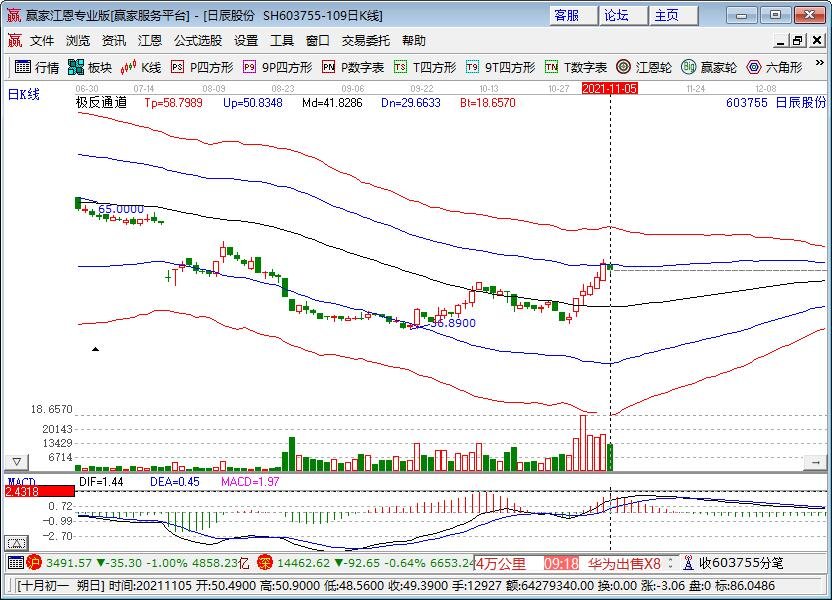This screenshot has width=832, height=600.
Task: Click the right-arrow scroll button at volume panel
Action: pyautogui.click(x=814, y=463)
